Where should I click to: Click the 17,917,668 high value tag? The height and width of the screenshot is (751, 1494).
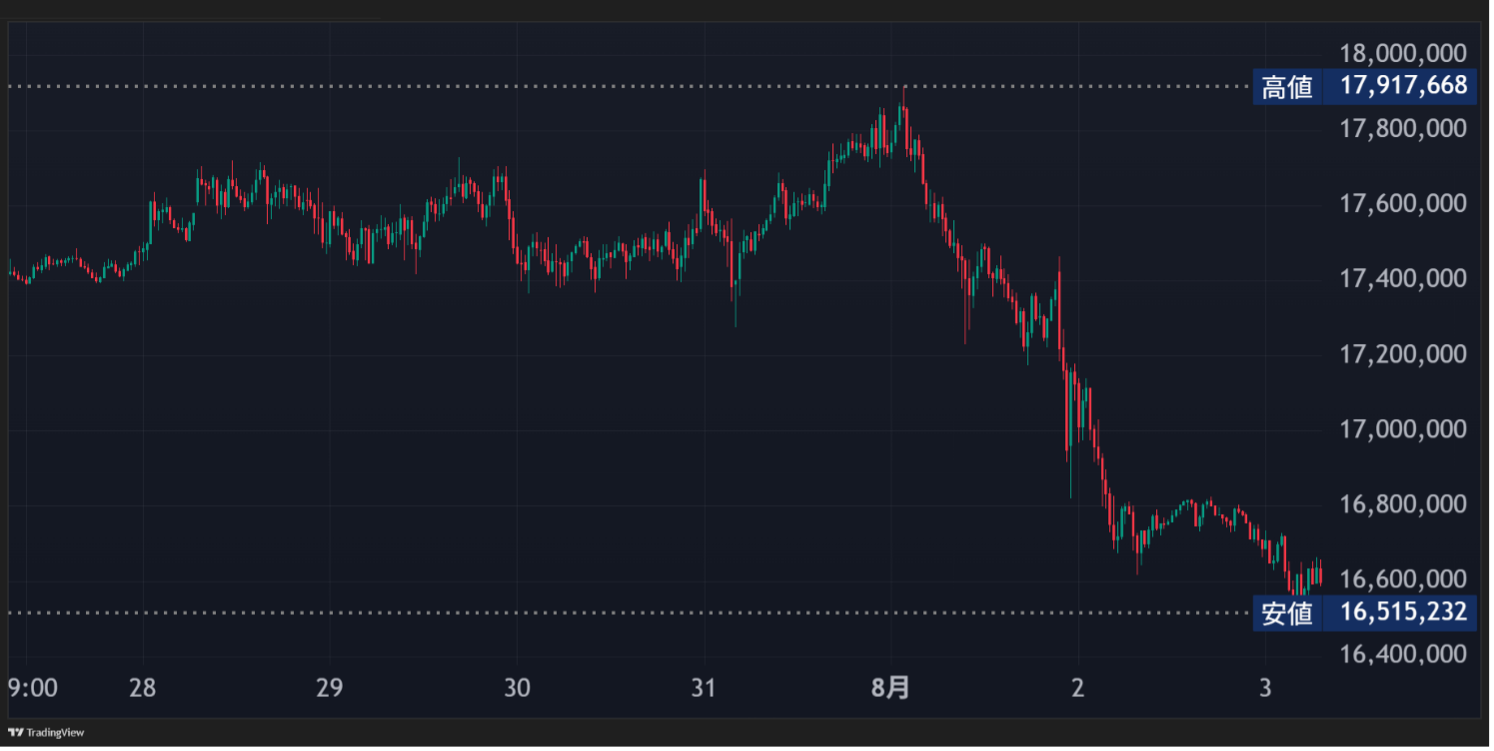click(x=1403, y=86)
